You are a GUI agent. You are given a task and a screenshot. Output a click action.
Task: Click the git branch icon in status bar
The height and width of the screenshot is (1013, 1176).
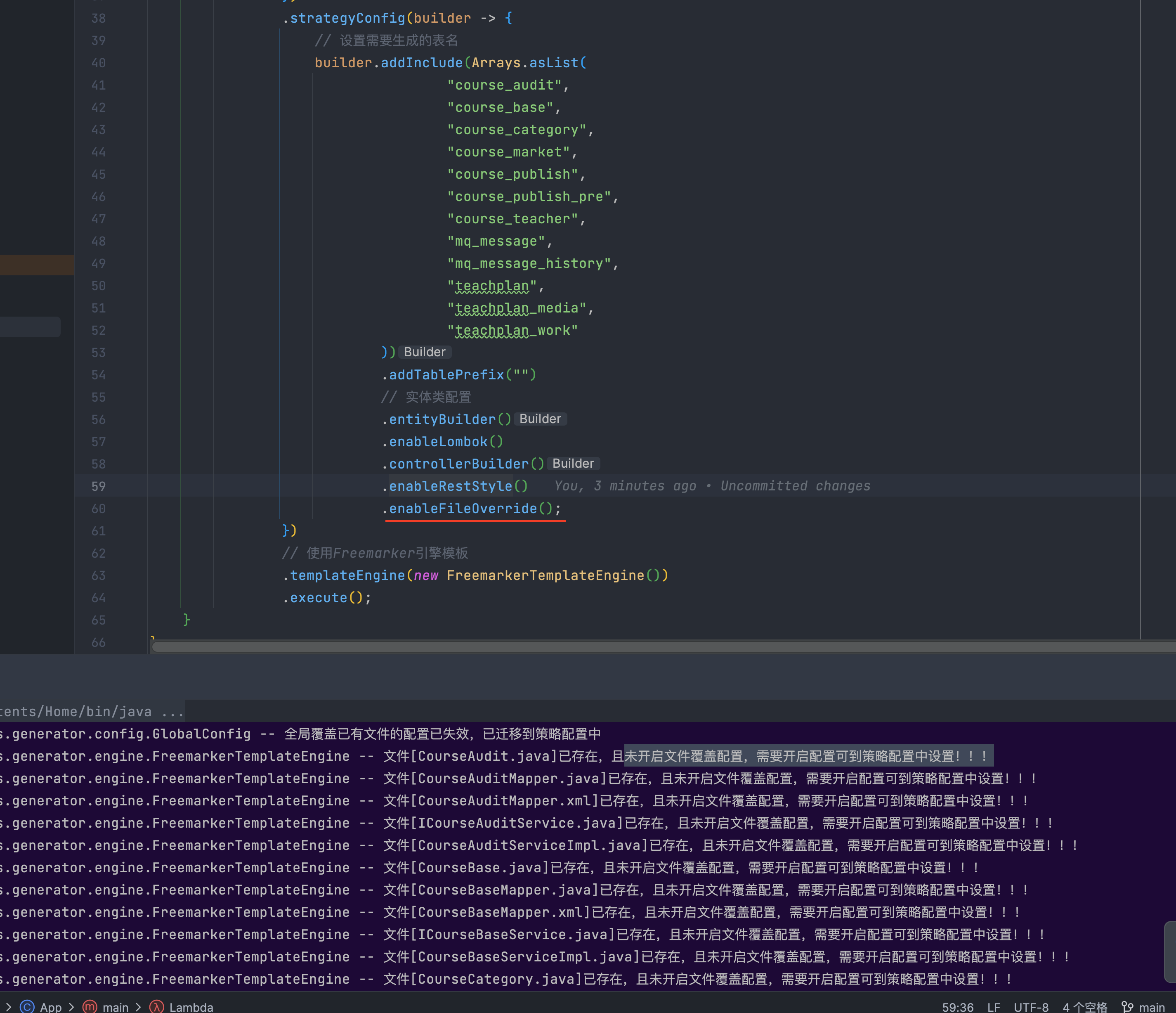(1127, 1007)
